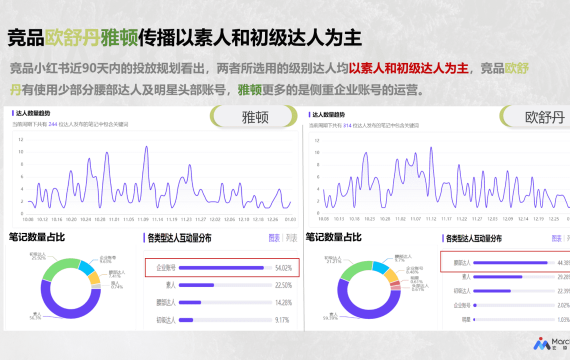Viewport: 570px width, 360px height.
Task: Click the 22.50% value for 素人
Action: pyautogui.click(x=284, y=285)
